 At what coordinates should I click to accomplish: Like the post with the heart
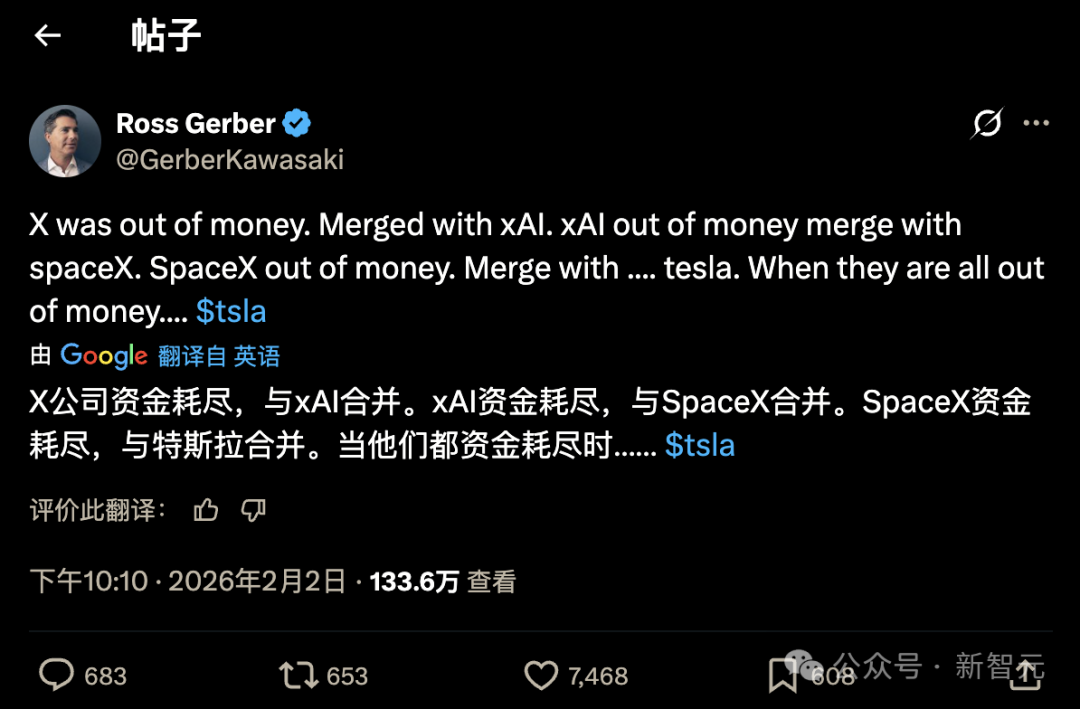pyautogui.click(x=541, y=676)
